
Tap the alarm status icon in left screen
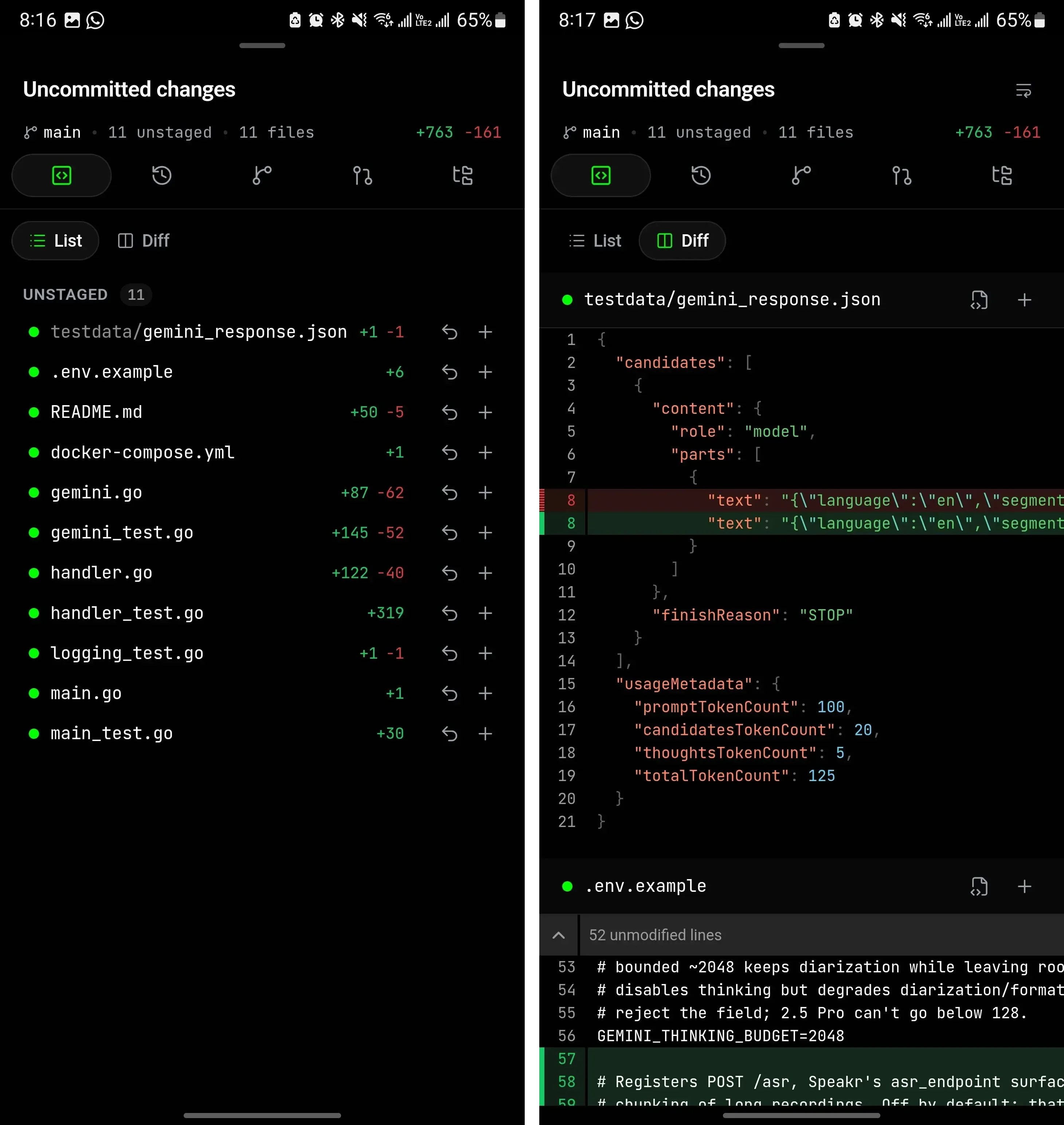click(316, 20)
